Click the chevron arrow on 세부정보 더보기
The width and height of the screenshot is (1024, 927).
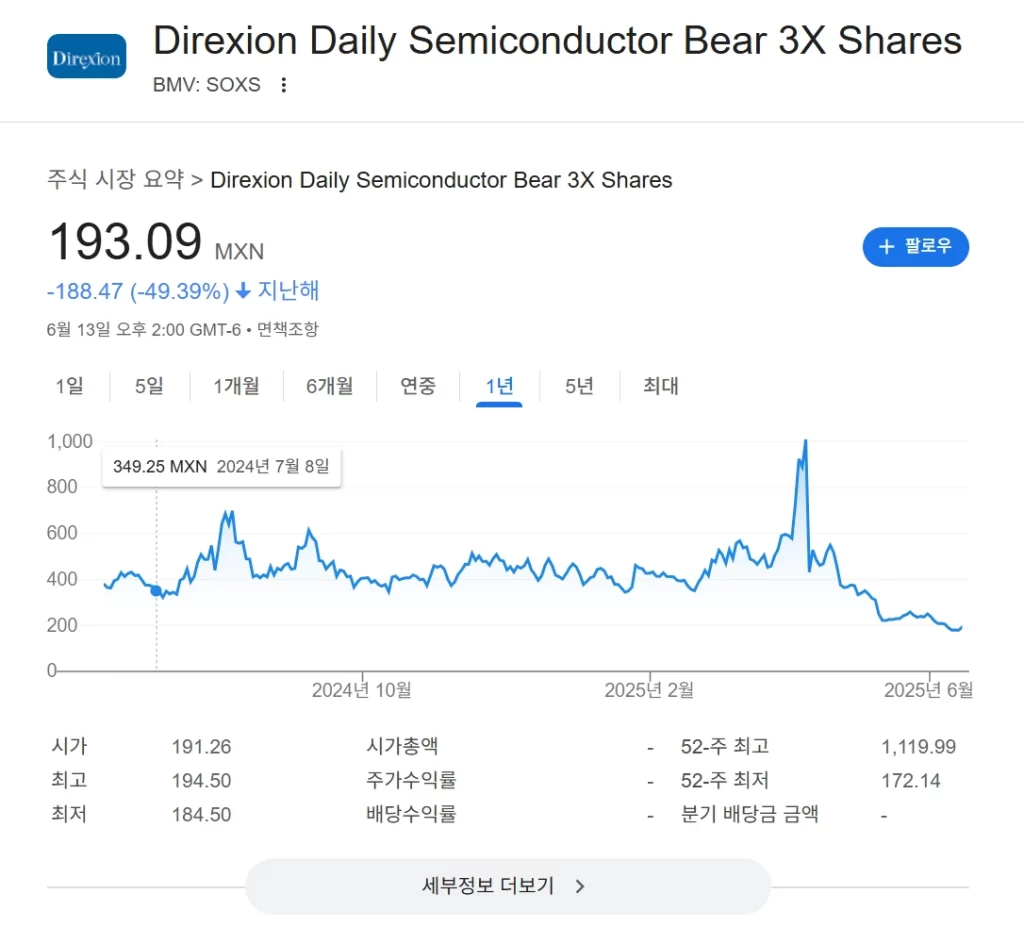pyautogui.click(x=579, y=886)
